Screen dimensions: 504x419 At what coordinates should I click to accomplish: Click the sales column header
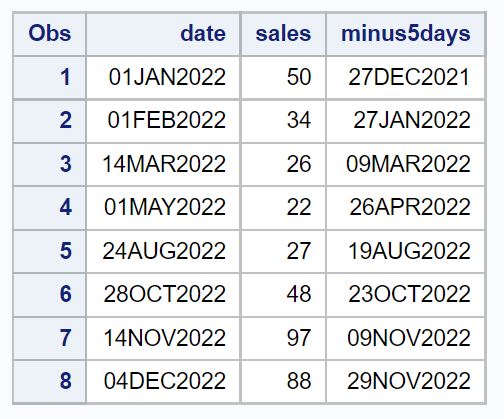[283, 34]
